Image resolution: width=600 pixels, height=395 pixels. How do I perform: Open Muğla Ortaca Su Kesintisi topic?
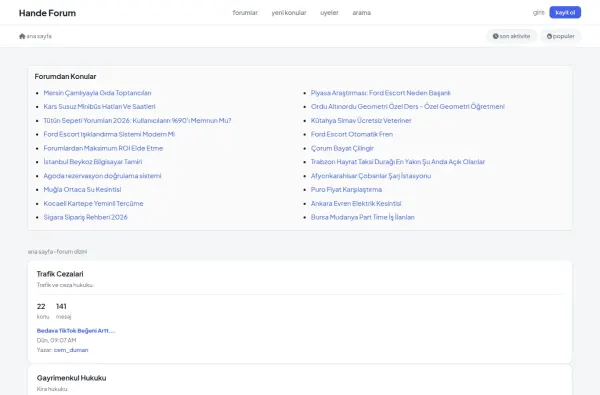tap(82, 189)
